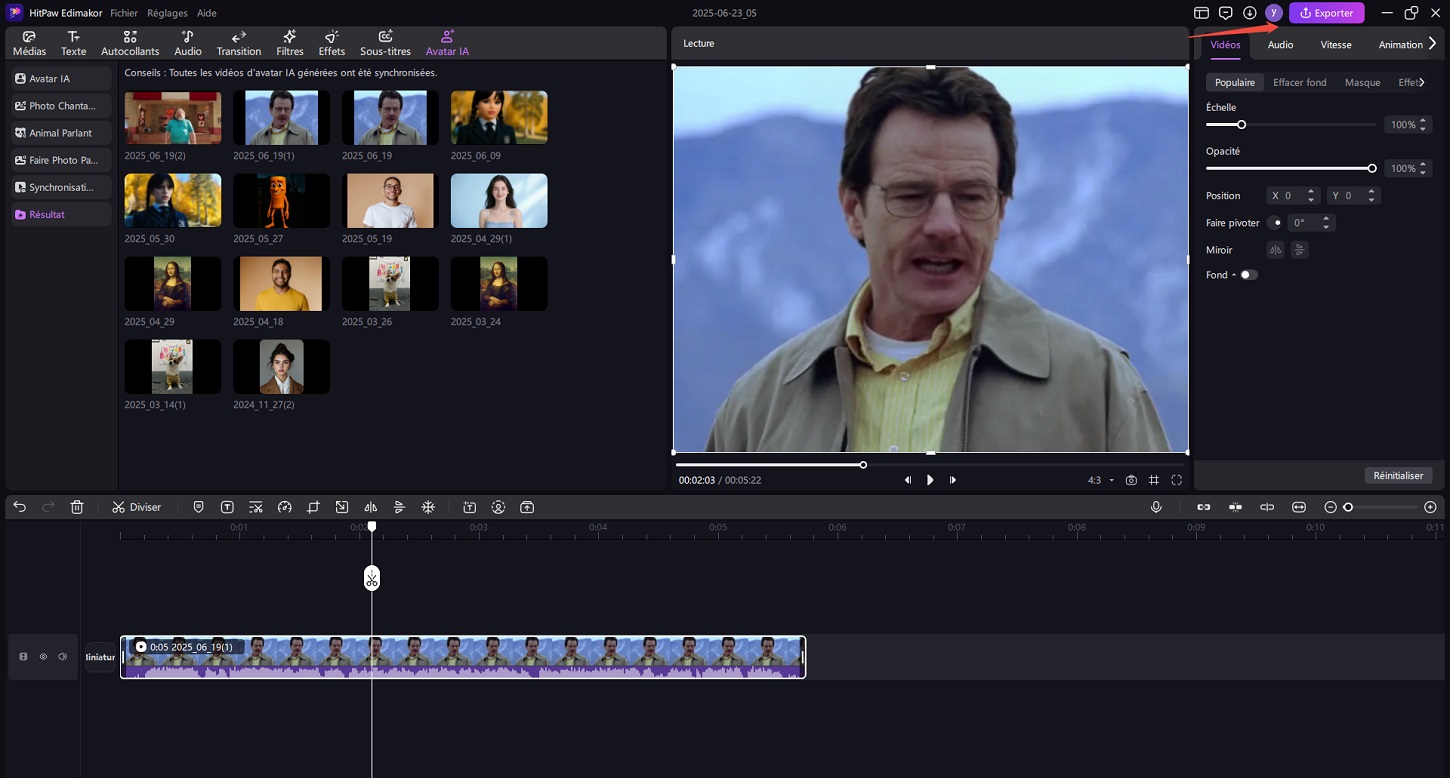The image size is (1450, 778).
Task: Open the Sous-titres tab
Action: (385, 43)
